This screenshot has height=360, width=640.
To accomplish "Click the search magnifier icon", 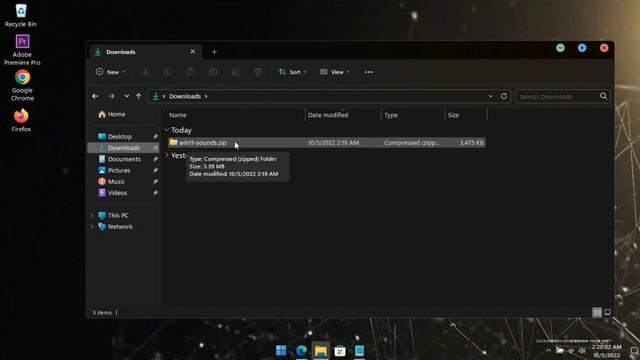I will click(x=603, y=96).
